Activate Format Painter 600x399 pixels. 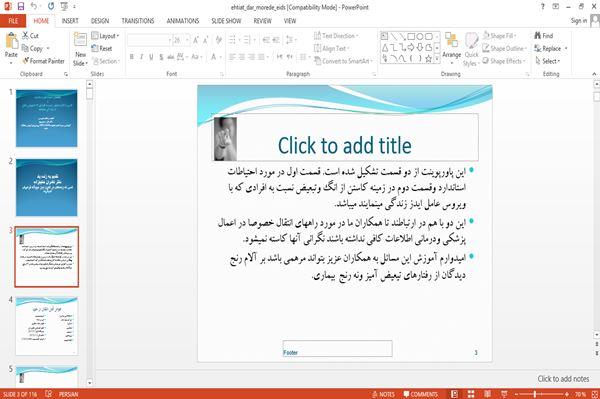pyautogui.click(x=44, y=61)
